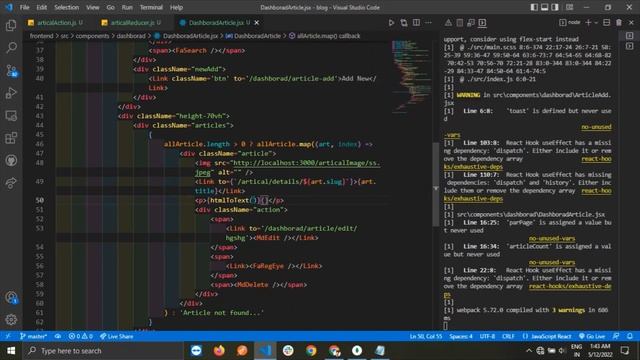Open the Windows Start menu
Image resolution: width=640 pixels, height=360 pixels.
[11, 351]
